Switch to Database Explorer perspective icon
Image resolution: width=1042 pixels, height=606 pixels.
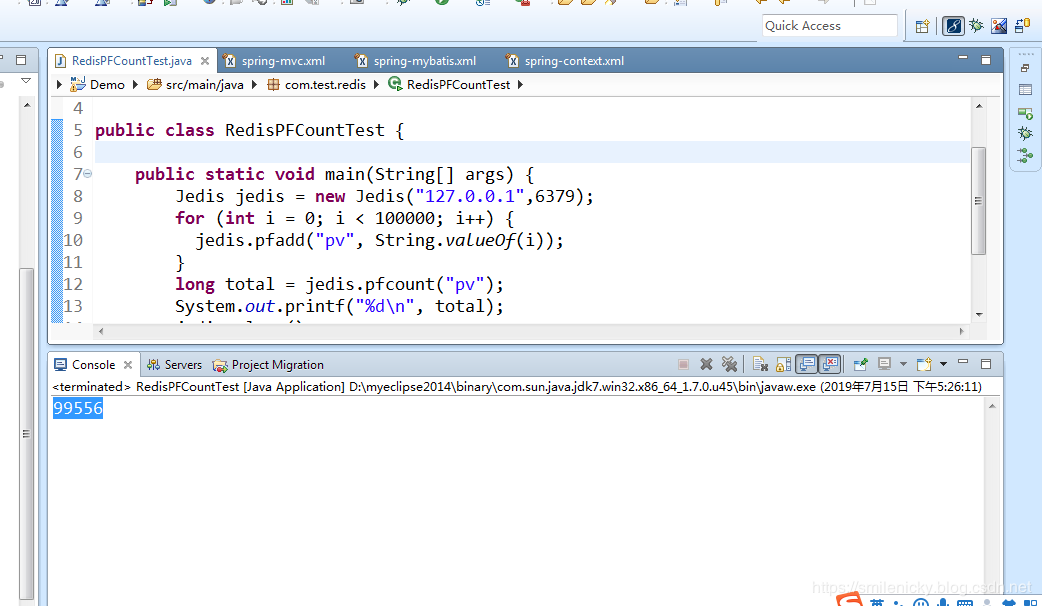(x=1023, y=26)
